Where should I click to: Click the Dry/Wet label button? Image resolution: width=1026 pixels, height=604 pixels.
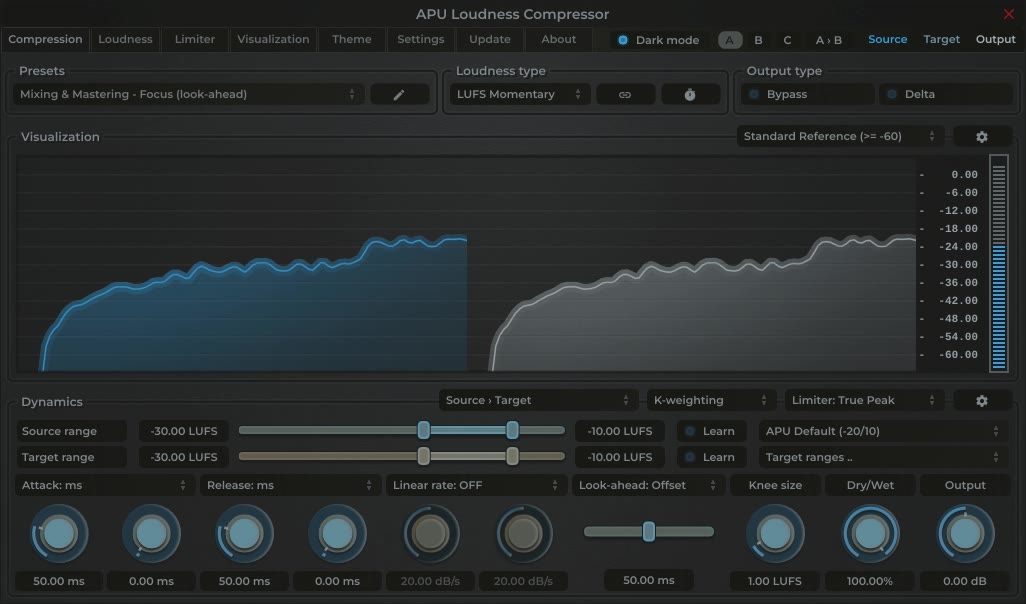[870, 486]
